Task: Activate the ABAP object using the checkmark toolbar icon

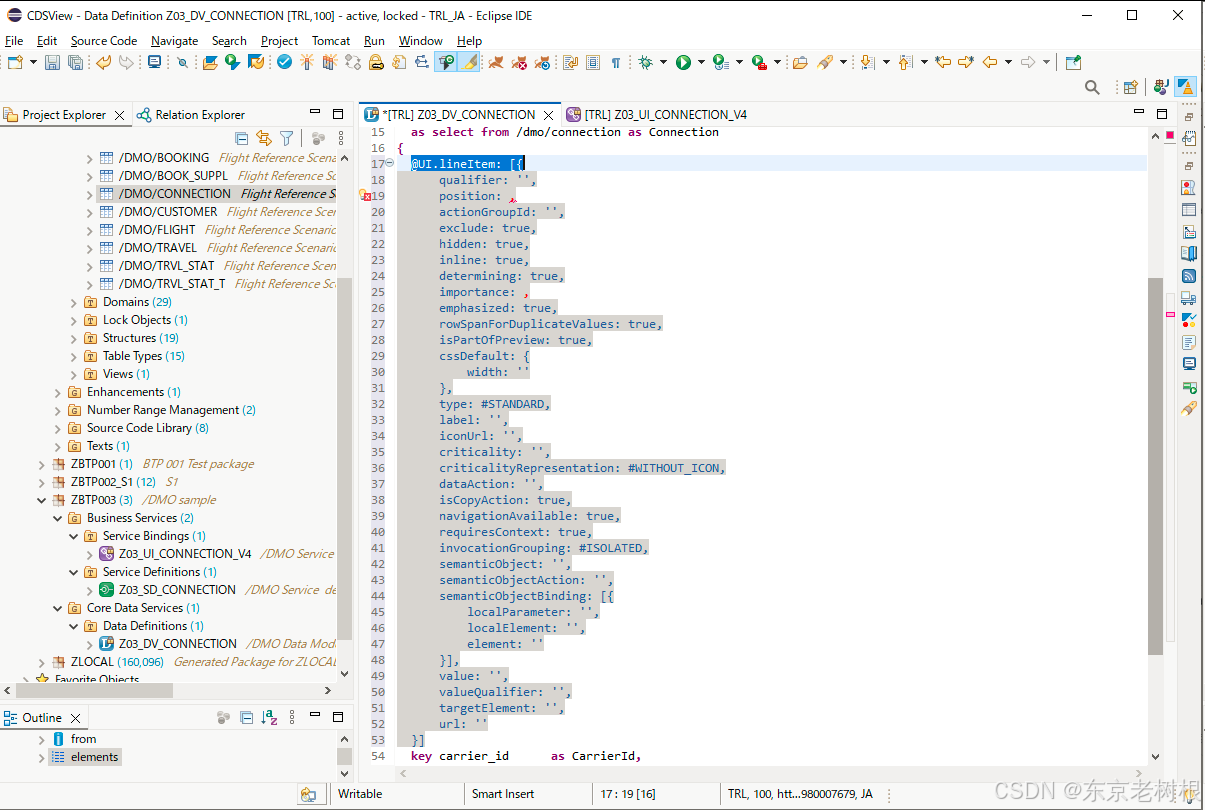Action: (x=284, y=63)
